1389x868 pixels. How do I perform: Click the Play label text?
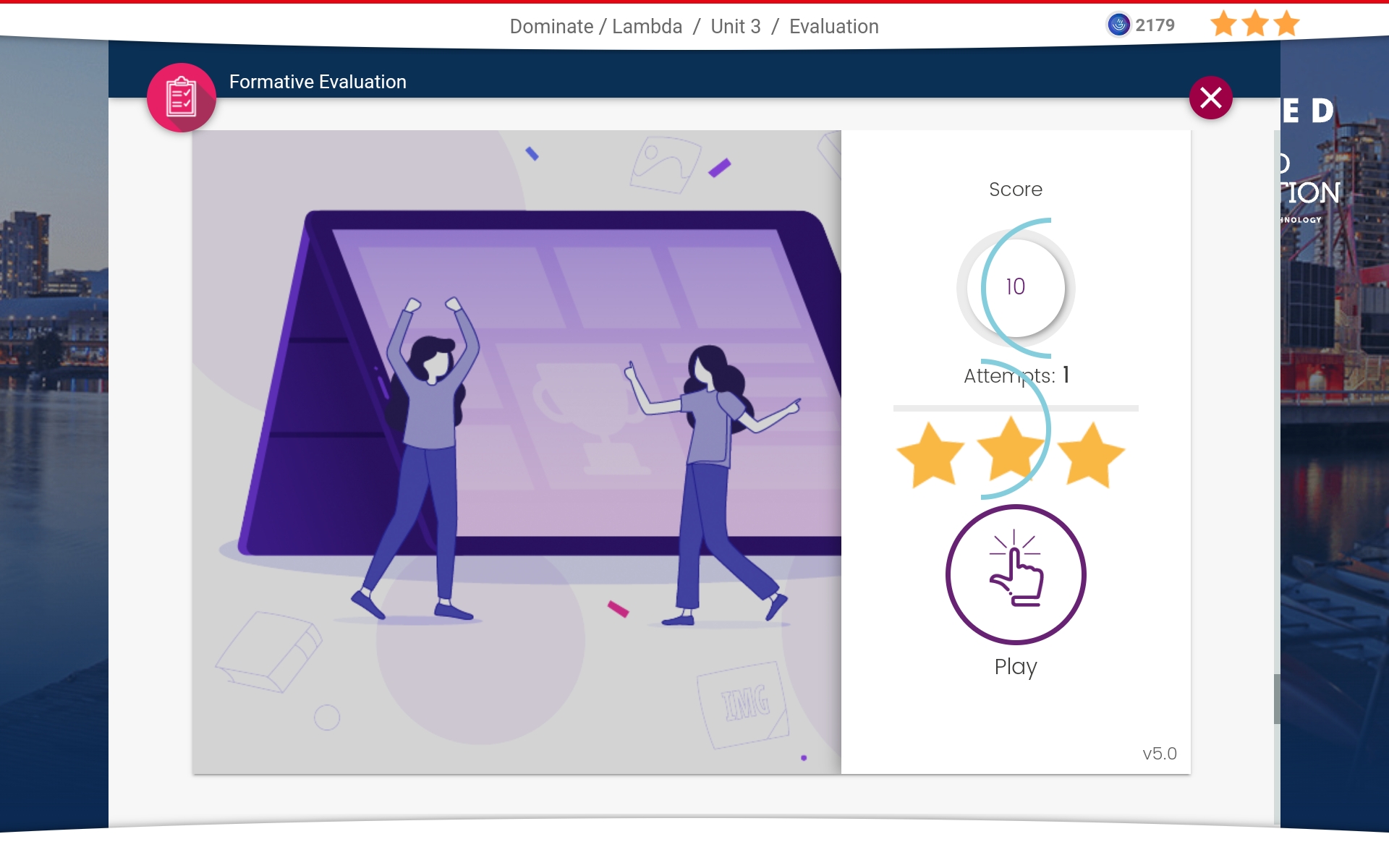click(1016, 666)
